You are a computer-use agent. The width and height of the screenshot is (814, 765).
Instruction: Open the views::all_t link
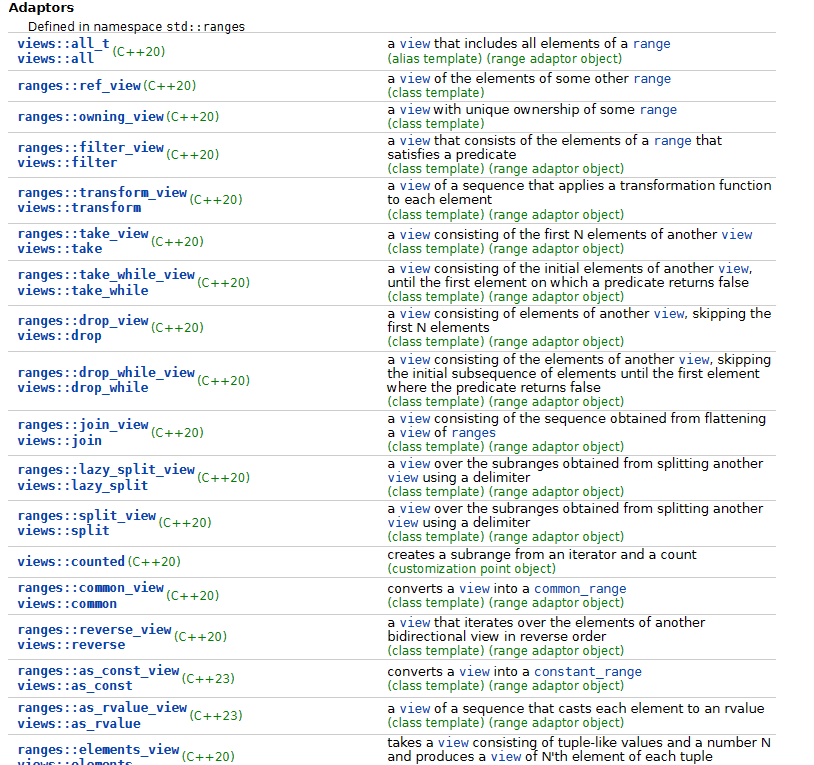point(64,43)
